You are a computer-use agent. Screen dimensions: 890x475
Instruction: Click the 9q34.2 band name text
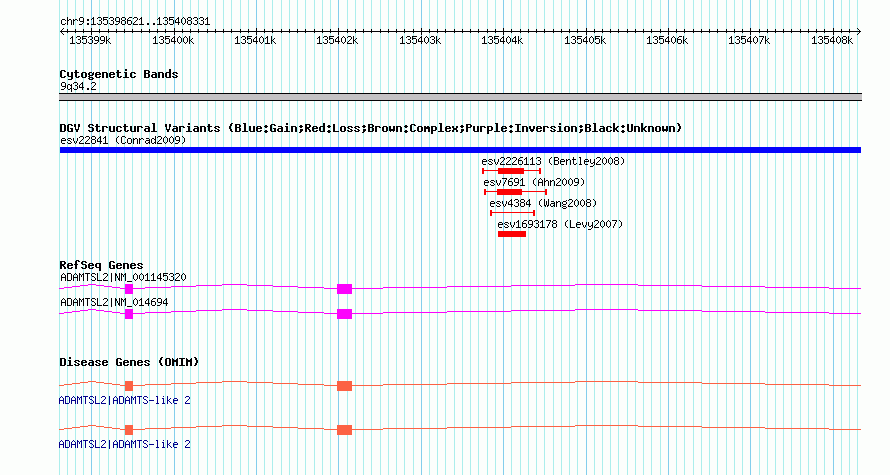[78, 87]
